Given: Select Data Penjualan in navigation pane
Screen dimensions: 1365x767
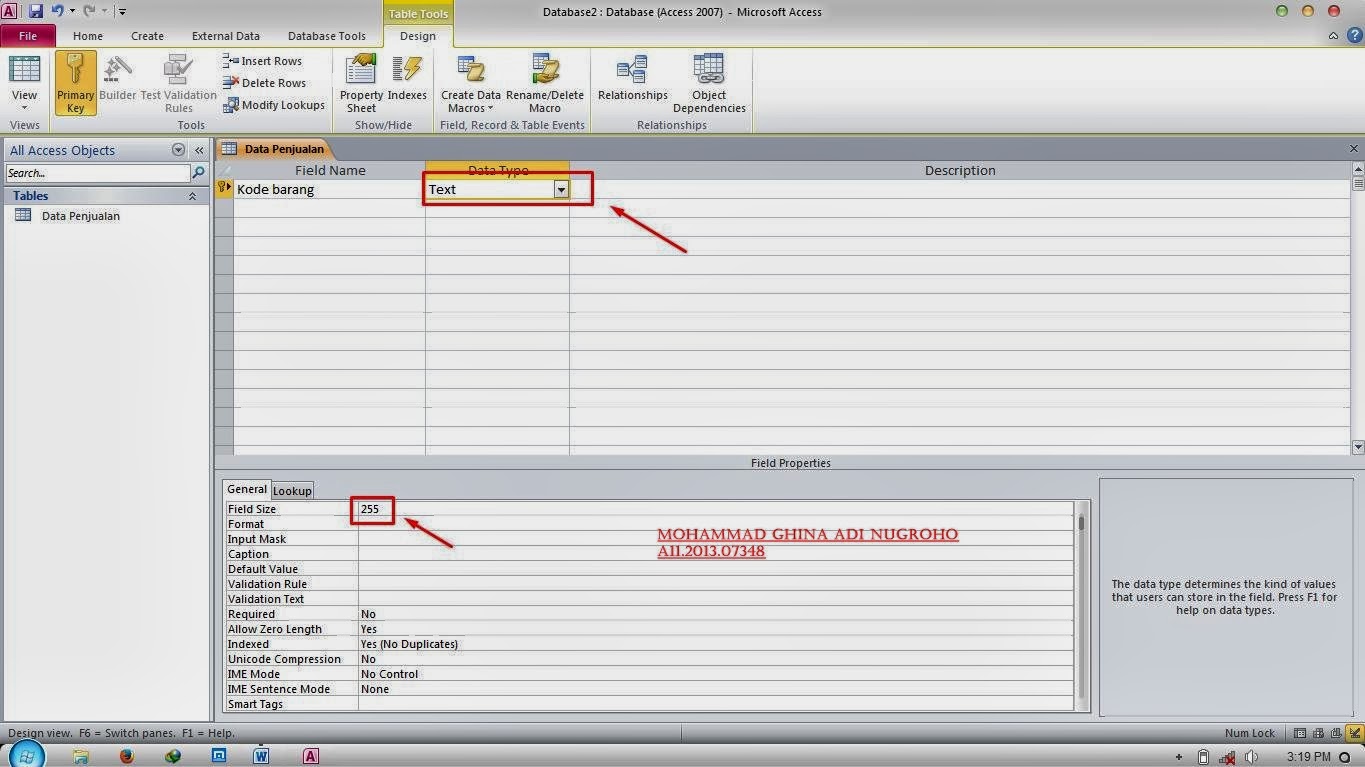Looking at the screenshot, I should (x=80, y=215).
